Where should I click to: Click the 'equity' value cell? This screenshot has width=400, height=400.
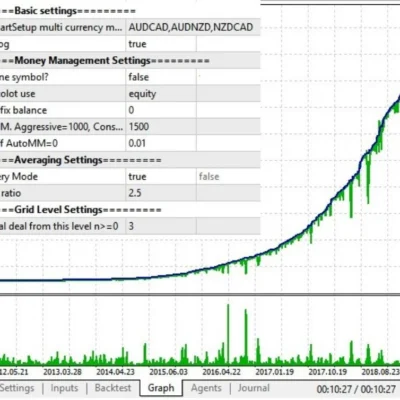point(142,94)
